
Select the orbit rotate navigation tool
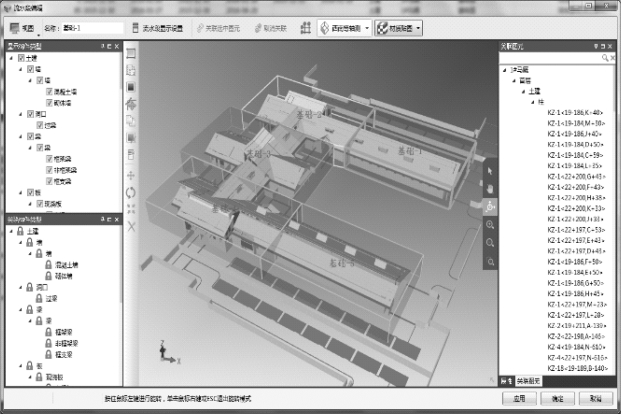490,206
